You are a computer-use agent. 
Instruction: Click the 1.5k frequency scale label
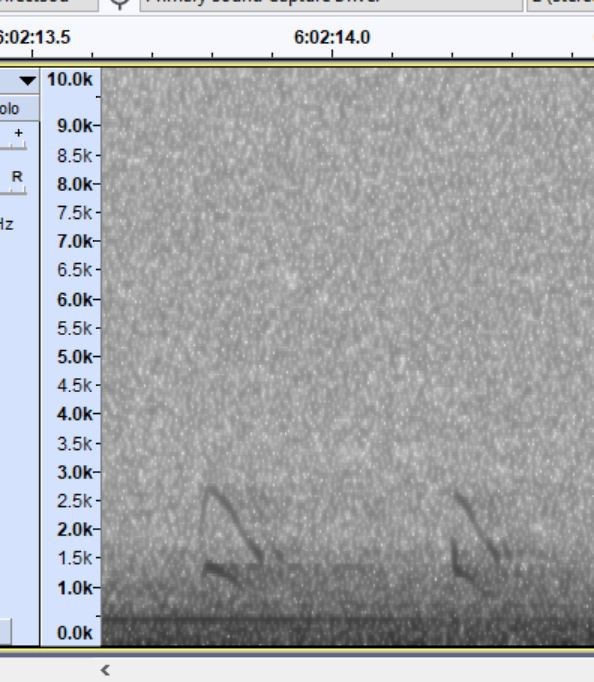(x=75, y=558)
